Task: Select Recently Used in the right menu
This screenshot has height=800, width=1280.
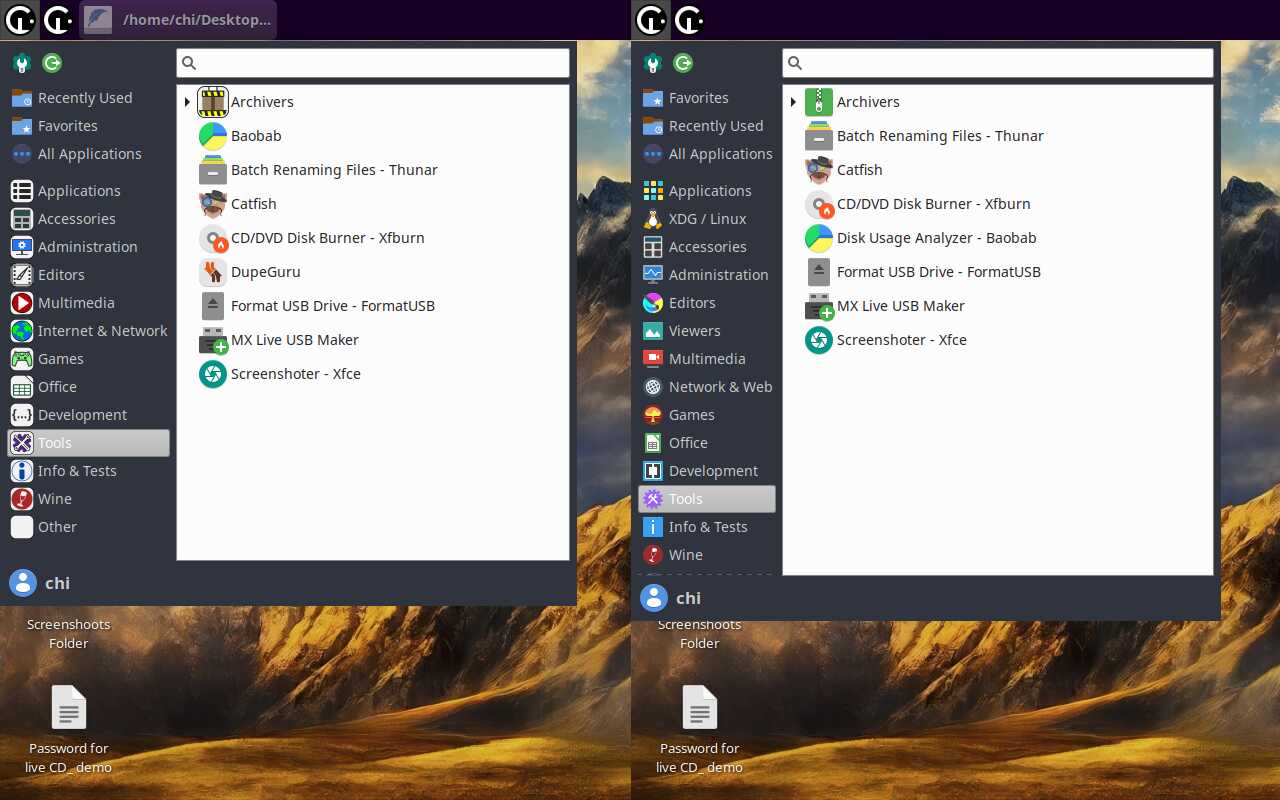Action: coord(707,126)
